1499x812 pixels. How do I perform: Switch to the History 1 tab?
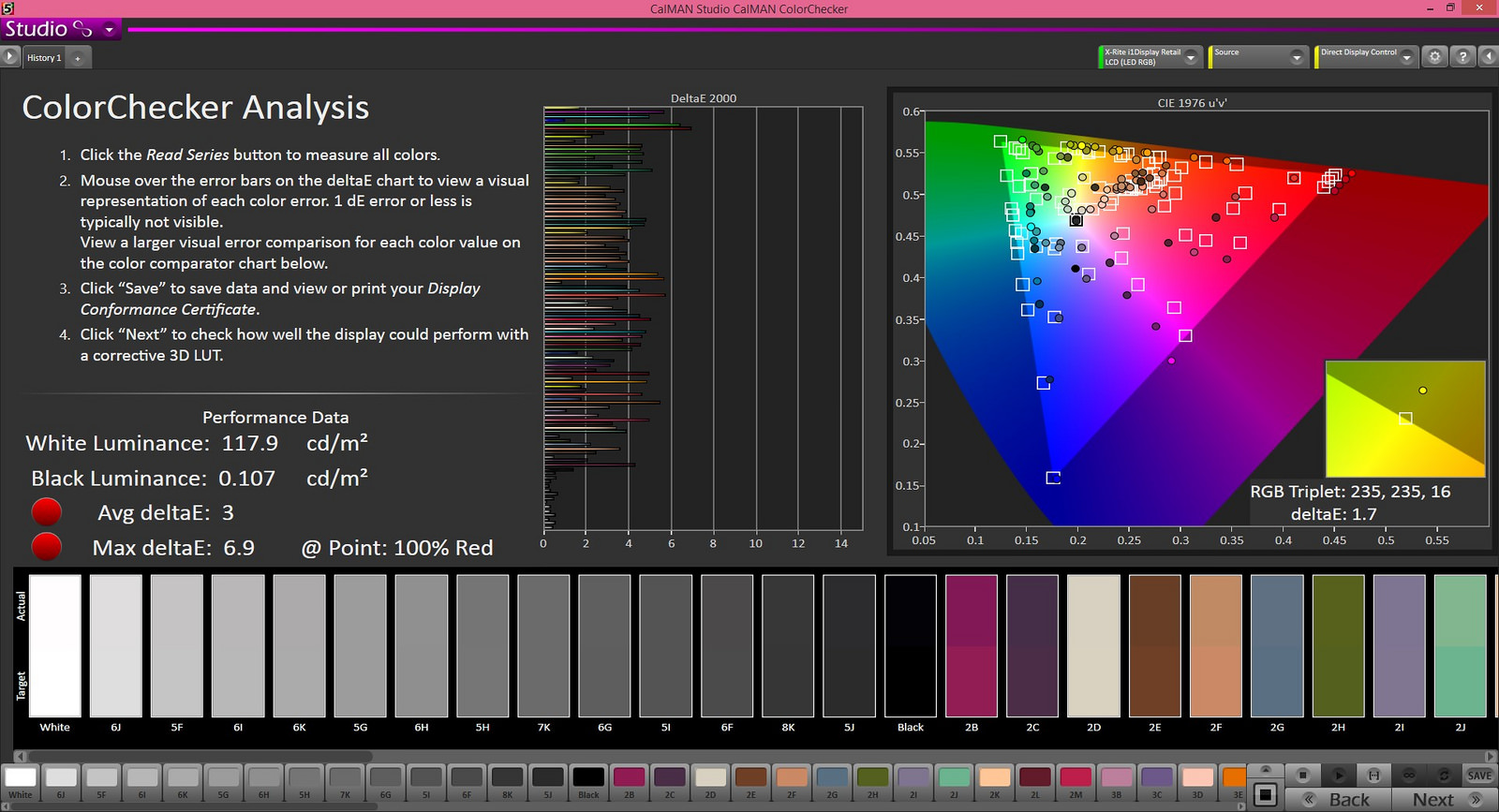click(44, 58)
